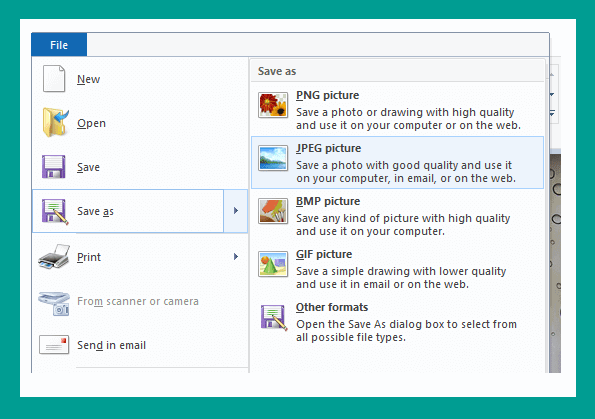The width and height of the screenshot is (595, 419).
Task: Click the BMP picture paintbrush icon
Action: point(273,211)
